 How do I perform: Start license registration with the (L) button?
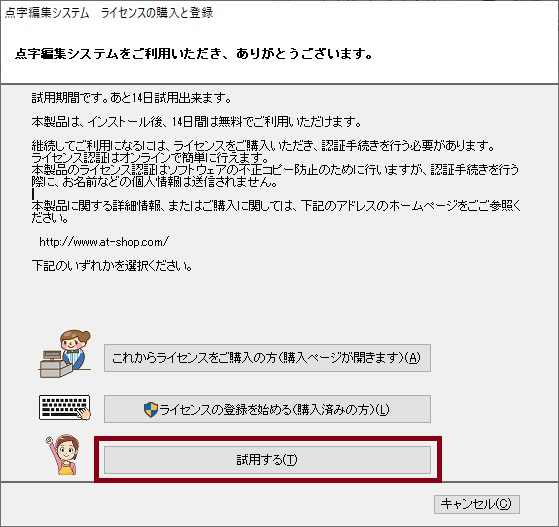tap(267, 409)
